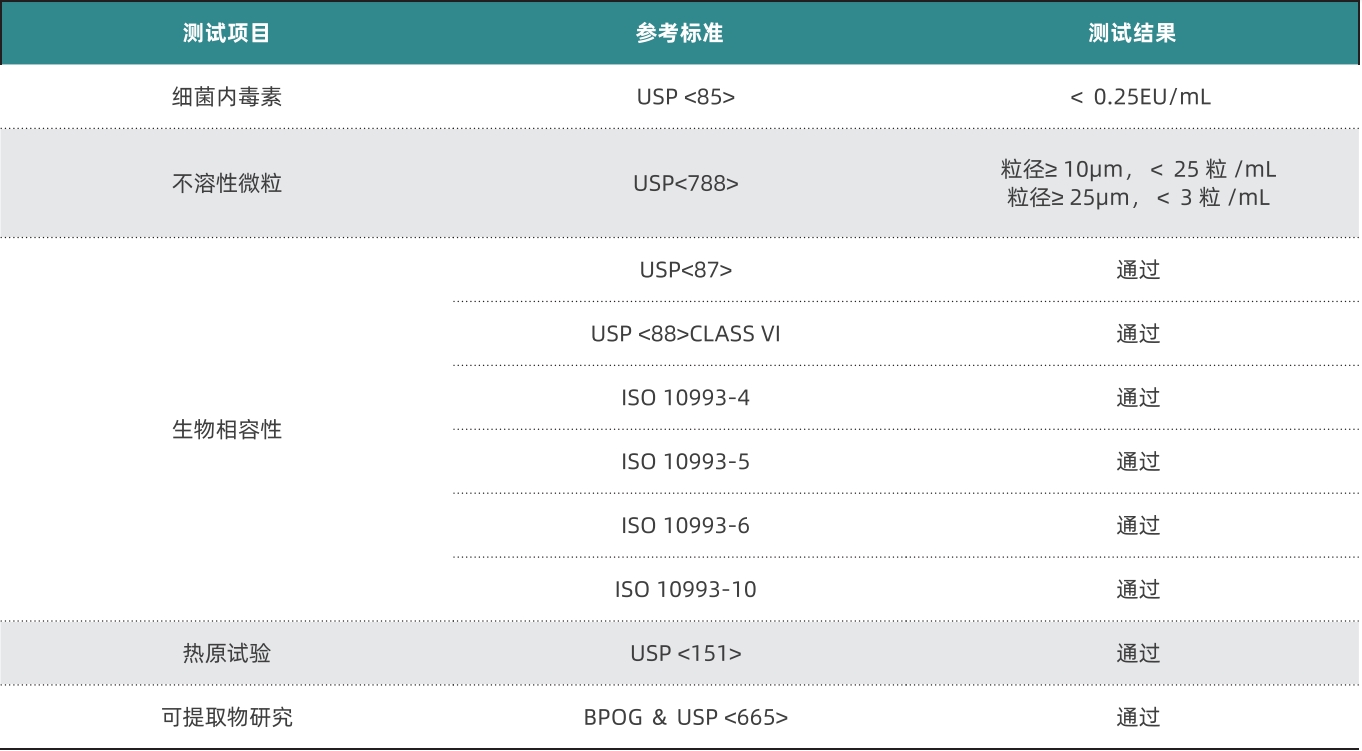The height and width of the screenshot is (751, 1362).
Task: Click the 粒径≥ 25μm result line
Action: 1138,197
